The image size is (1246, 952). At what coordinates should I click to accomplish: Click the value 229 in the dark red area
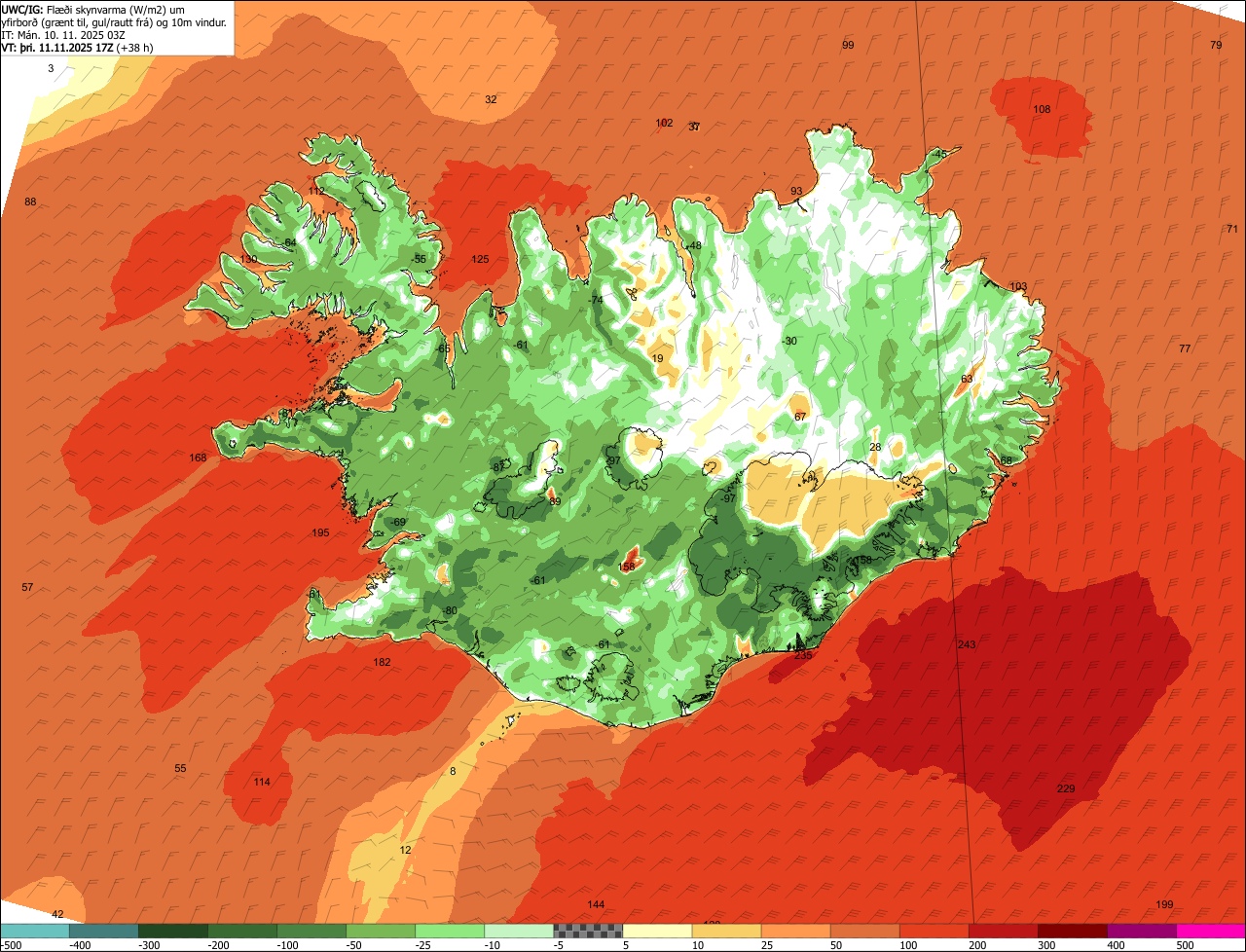(1066, 788)
